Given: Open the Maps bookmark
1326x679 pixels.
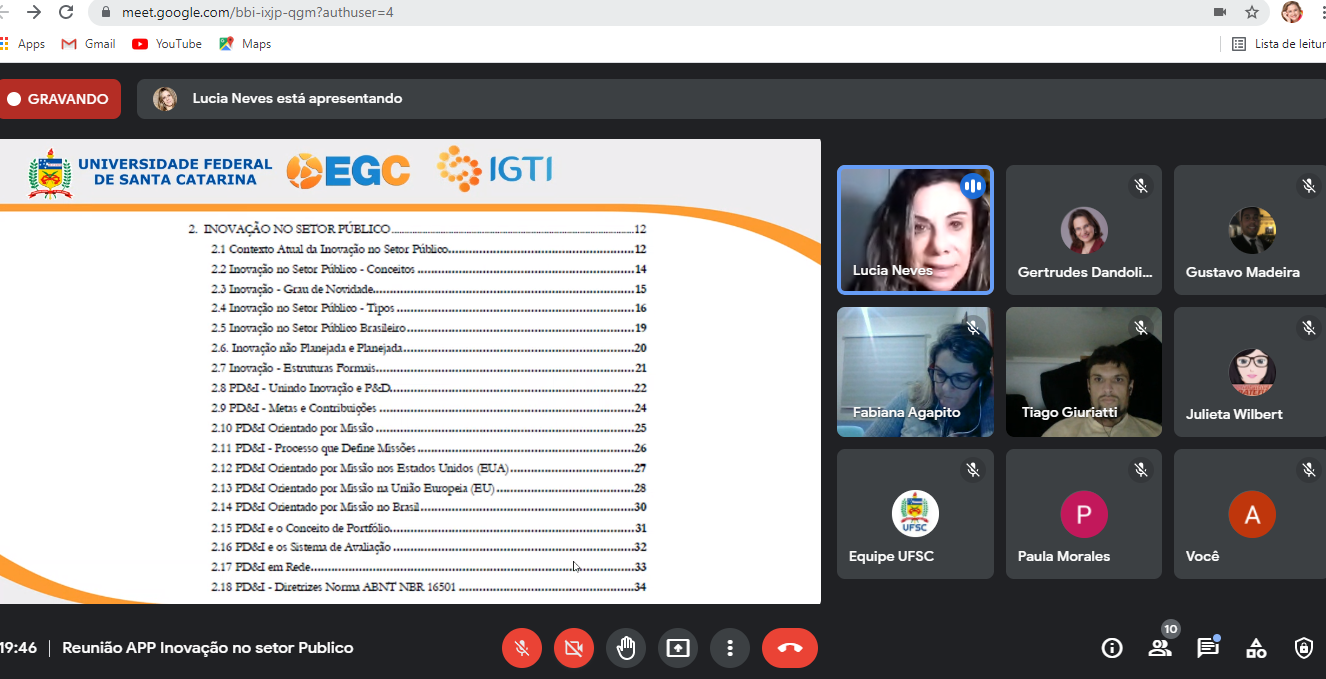Looking at the screenshot, I should click(x=245, y=44).
